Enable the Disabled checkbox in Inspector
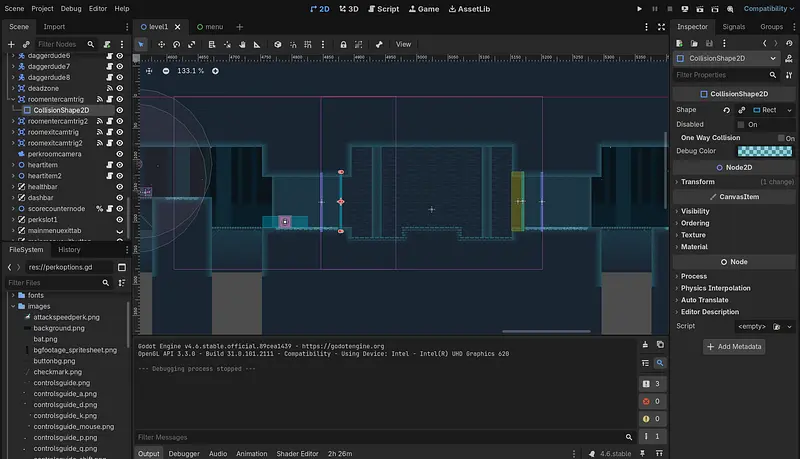Viewport: 800px width, 459px height. 741,124
